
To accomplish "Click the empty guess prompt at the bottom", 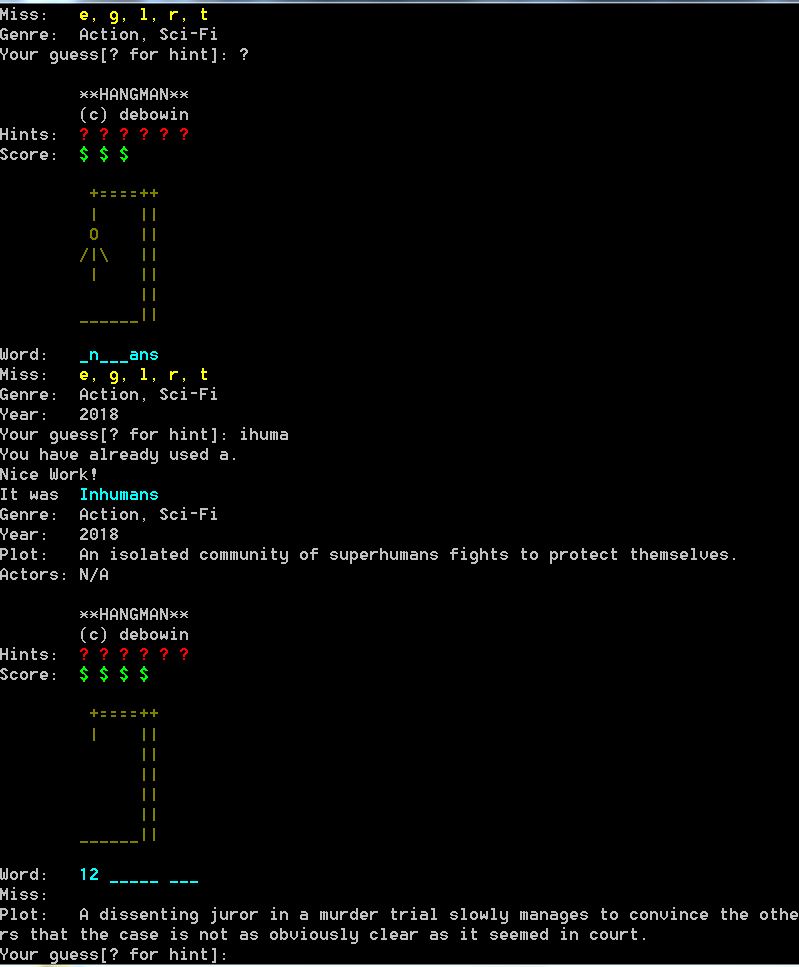I will point(114,955).
